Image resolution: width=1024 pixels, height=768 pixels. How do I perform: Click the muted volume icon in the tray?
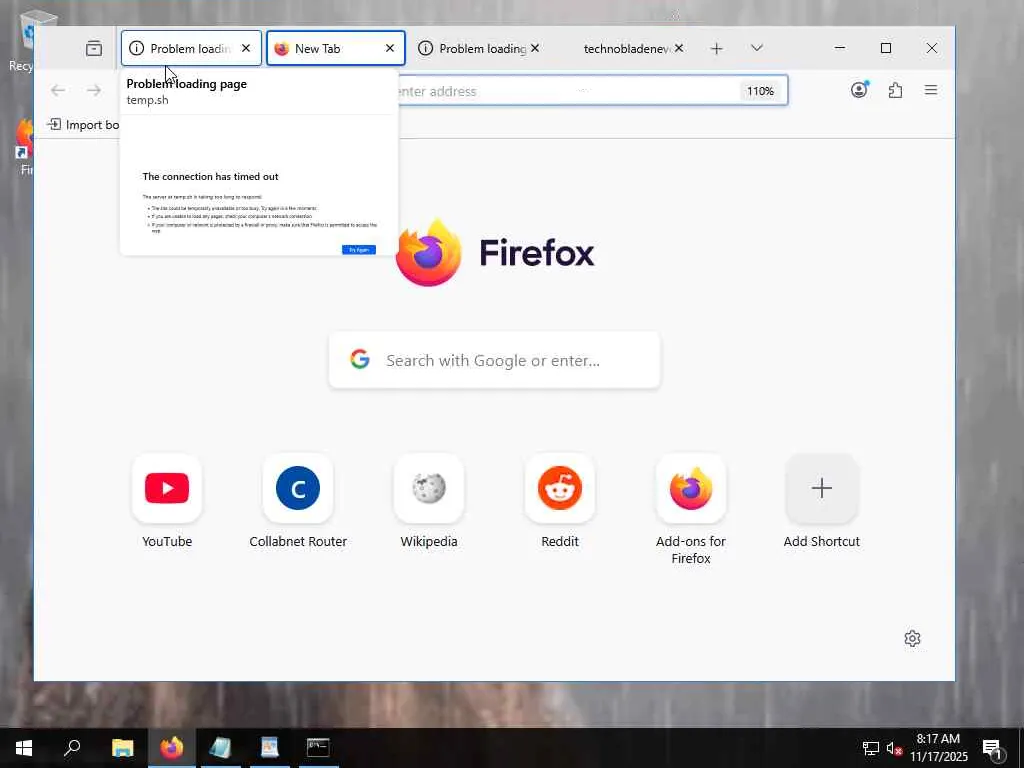pyautogui.click(x=894, y=748)
